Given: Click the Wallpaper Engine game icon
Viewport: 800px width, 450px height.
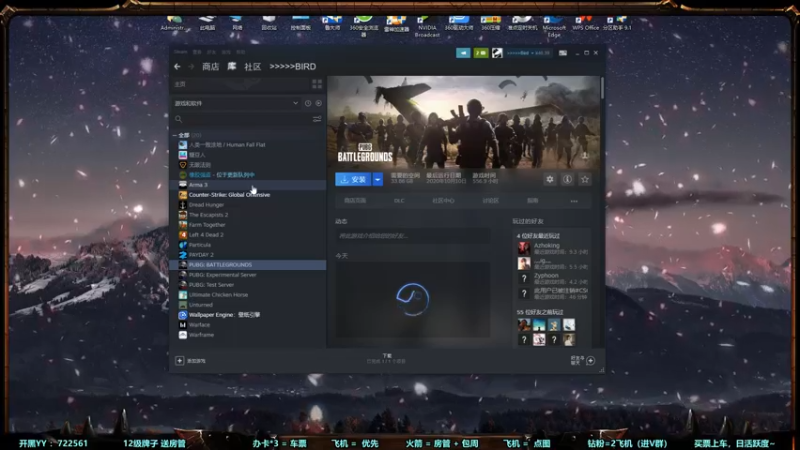Looking at the screenshot, I should pyautogui.click(x=183, y=315).
